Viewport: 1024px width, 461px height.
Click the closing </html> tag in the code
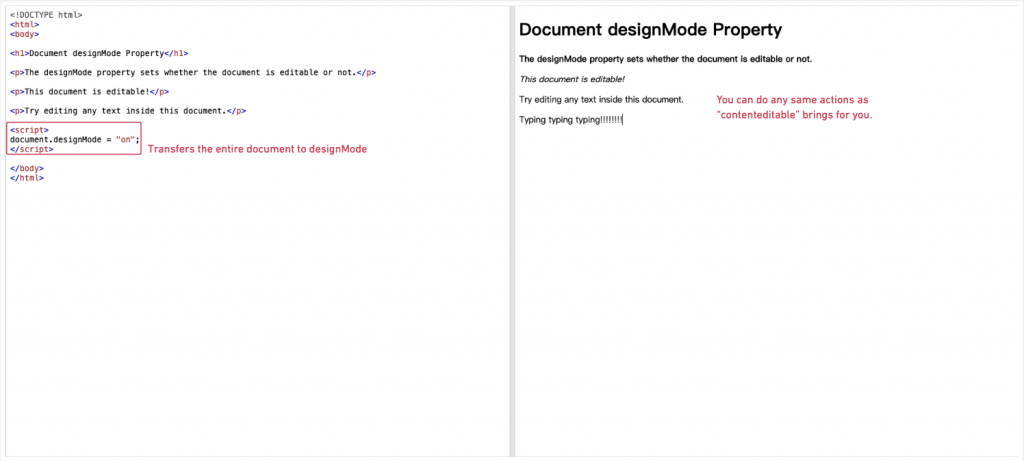click(27, 178)
